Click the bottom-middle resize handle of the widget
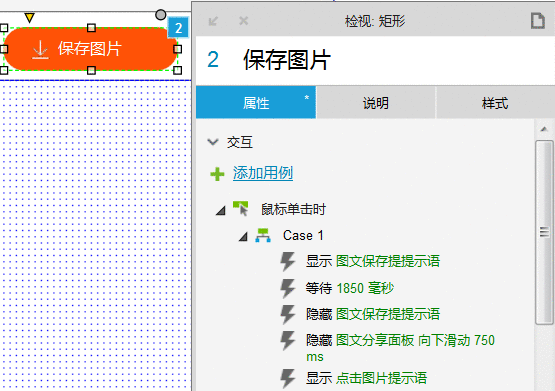555x391 pixels. coord(91,70)
